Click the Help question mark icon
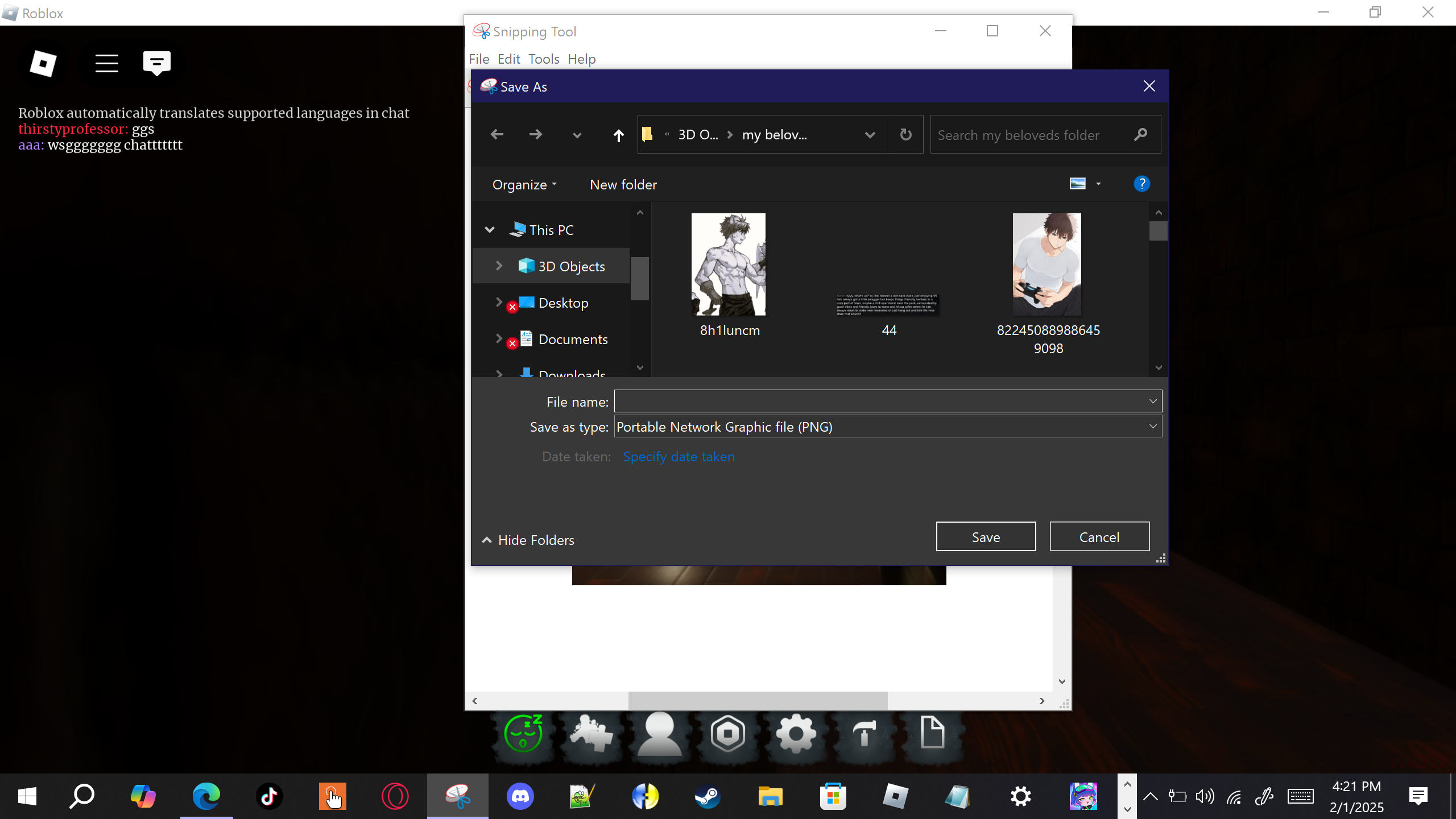The height and width of the screenshot is (819, 1456). click(x=1141, y=184)
